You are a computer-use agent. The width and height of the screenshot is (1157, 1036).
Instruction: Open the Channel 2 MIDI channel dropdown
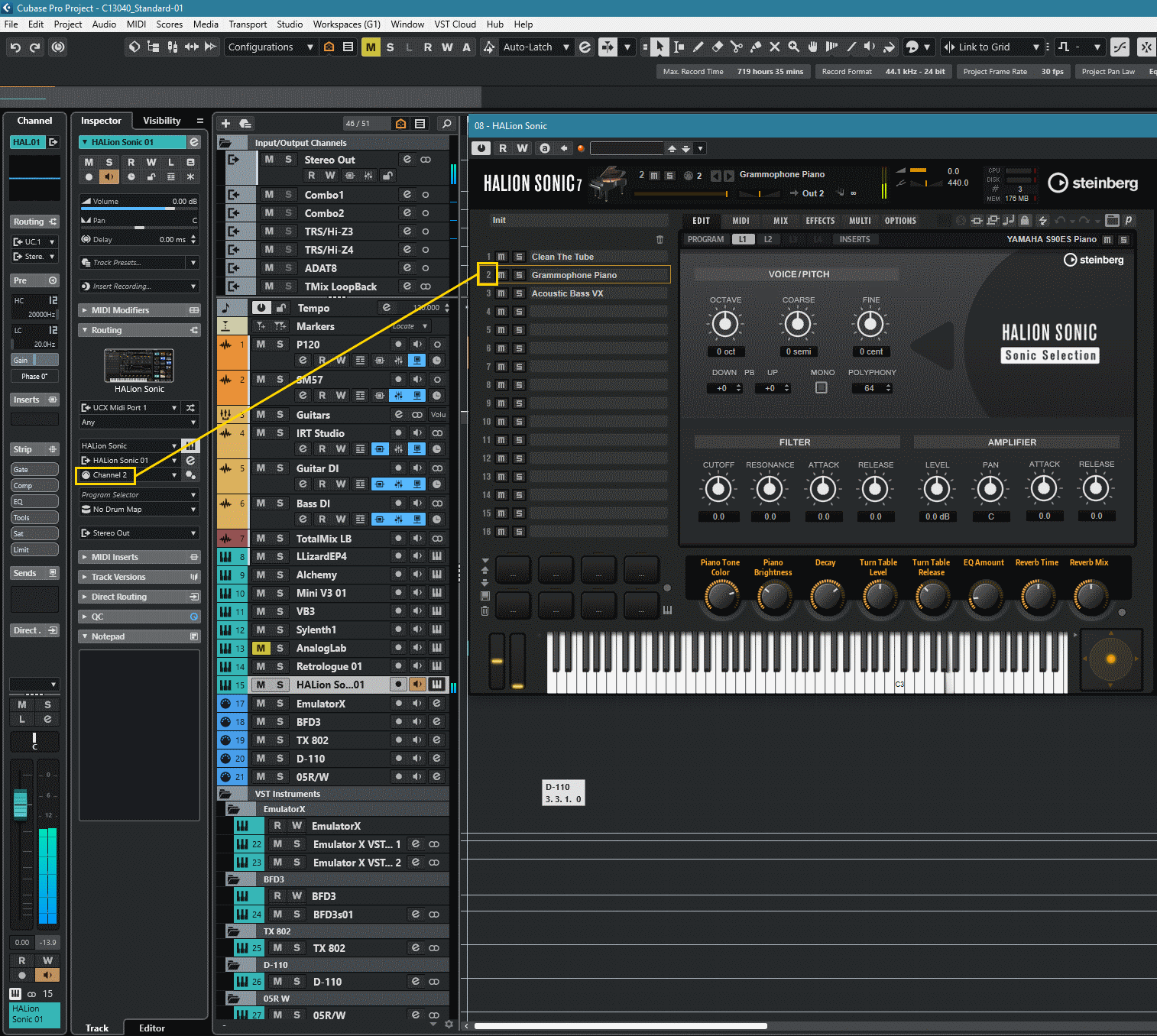130,475
